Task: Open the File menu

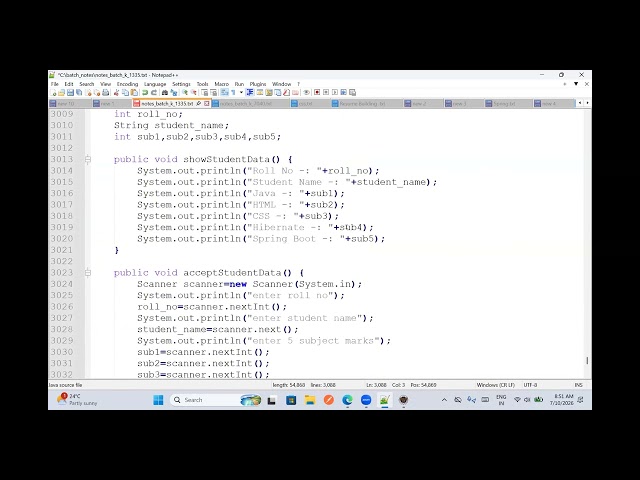Action: [55, 84]
